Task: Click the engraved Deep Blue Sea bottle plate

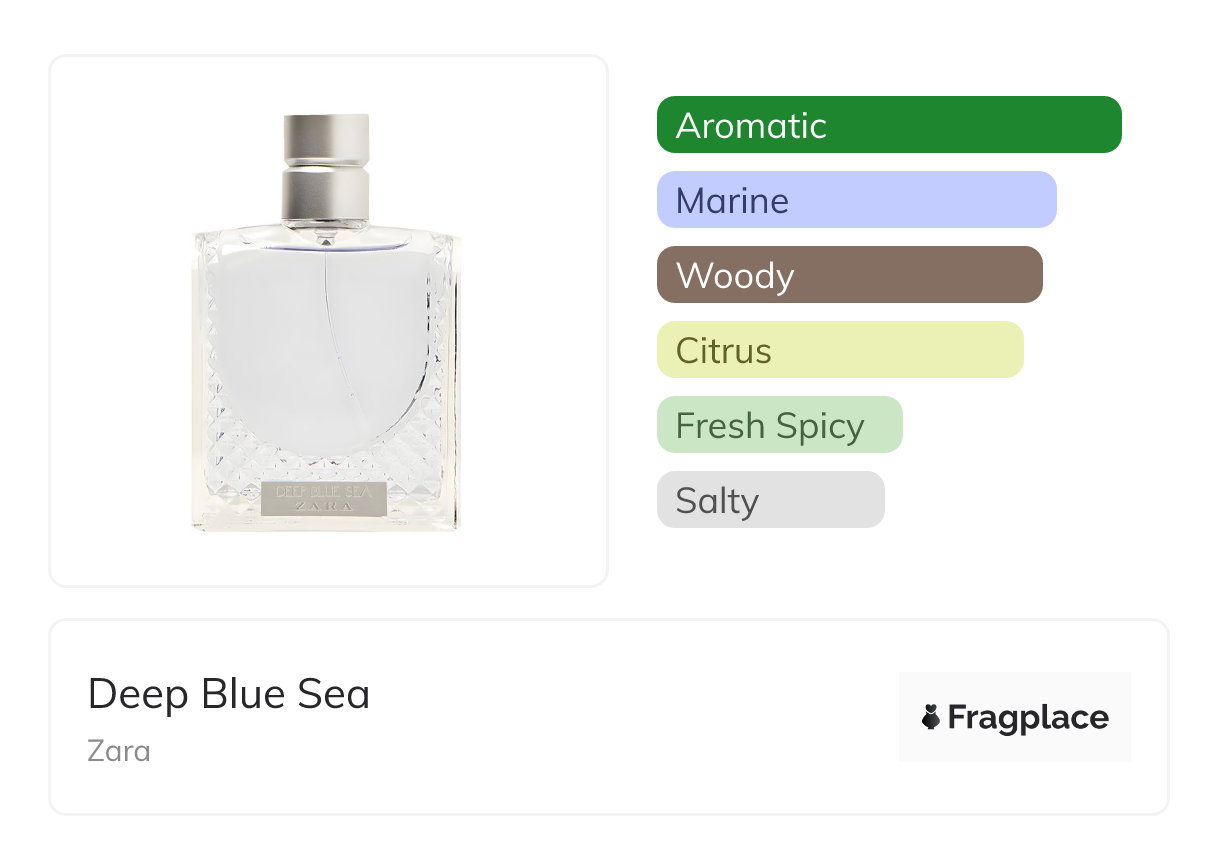Action: click(323, 498)
